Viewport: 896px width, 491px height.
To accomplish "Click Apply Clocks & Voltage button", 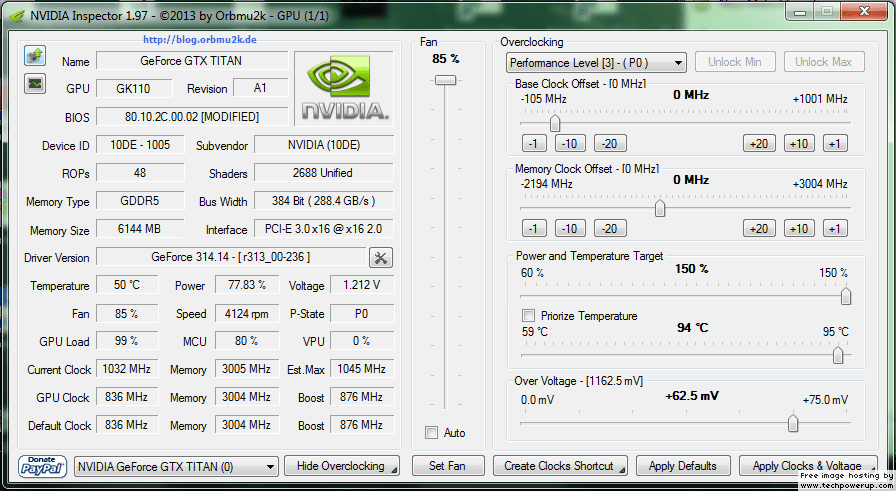I will tap(807, 466).
